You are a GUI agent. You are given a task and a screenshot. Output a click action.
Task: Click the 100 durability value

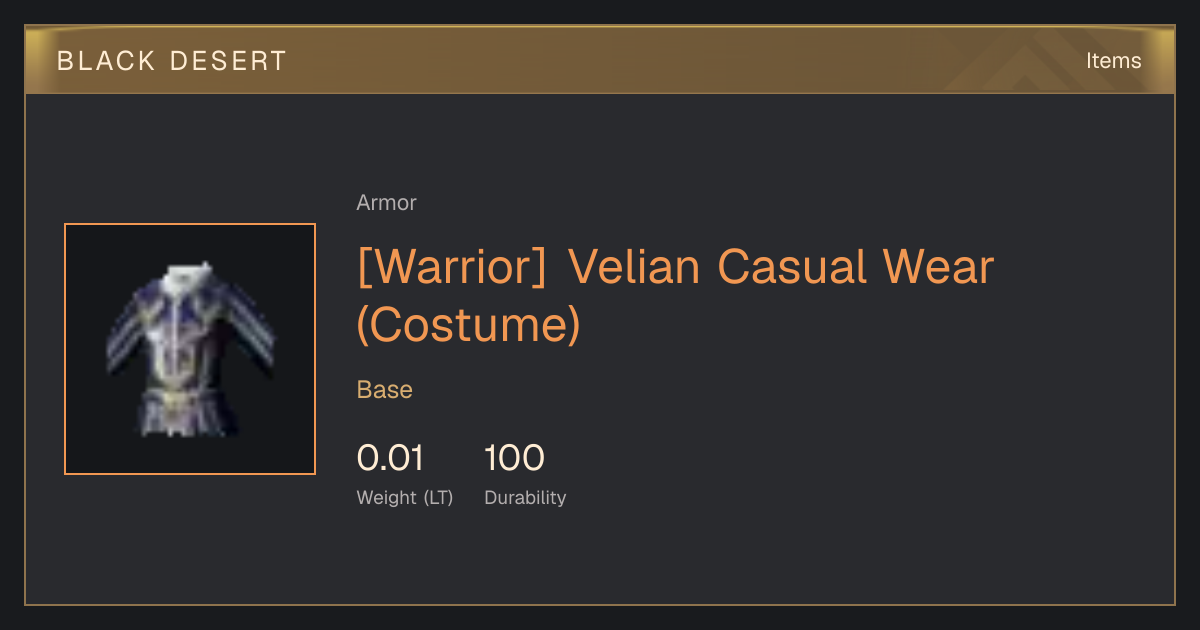[514, 458]
